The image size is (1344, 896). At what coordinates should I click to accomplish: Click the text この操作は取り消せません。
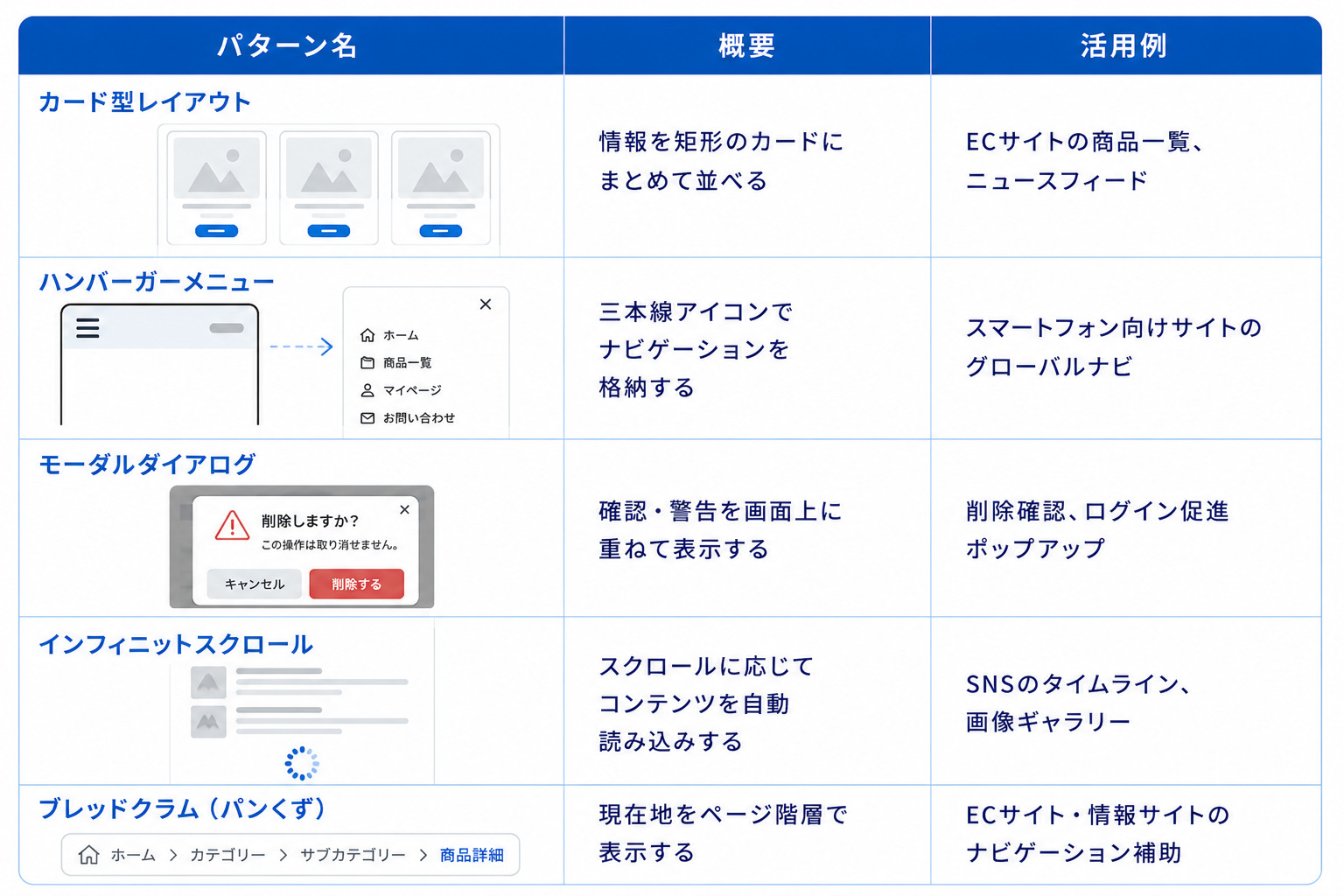(331, 545)
